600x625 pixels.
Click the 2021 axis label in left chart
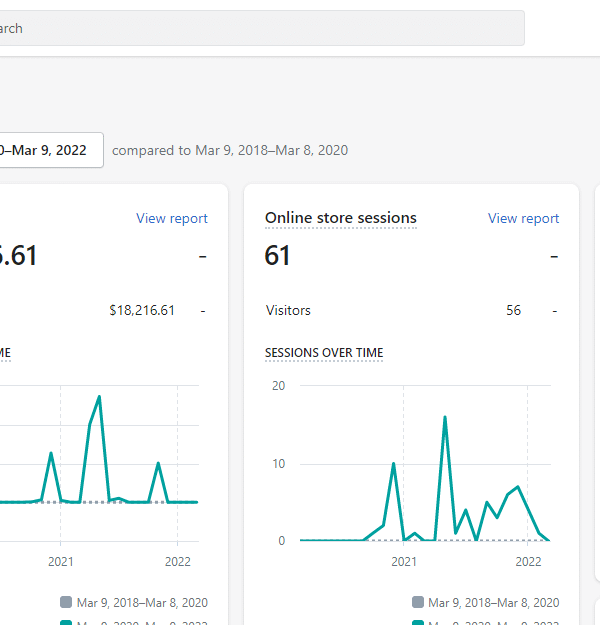click(x=61, y=562)
